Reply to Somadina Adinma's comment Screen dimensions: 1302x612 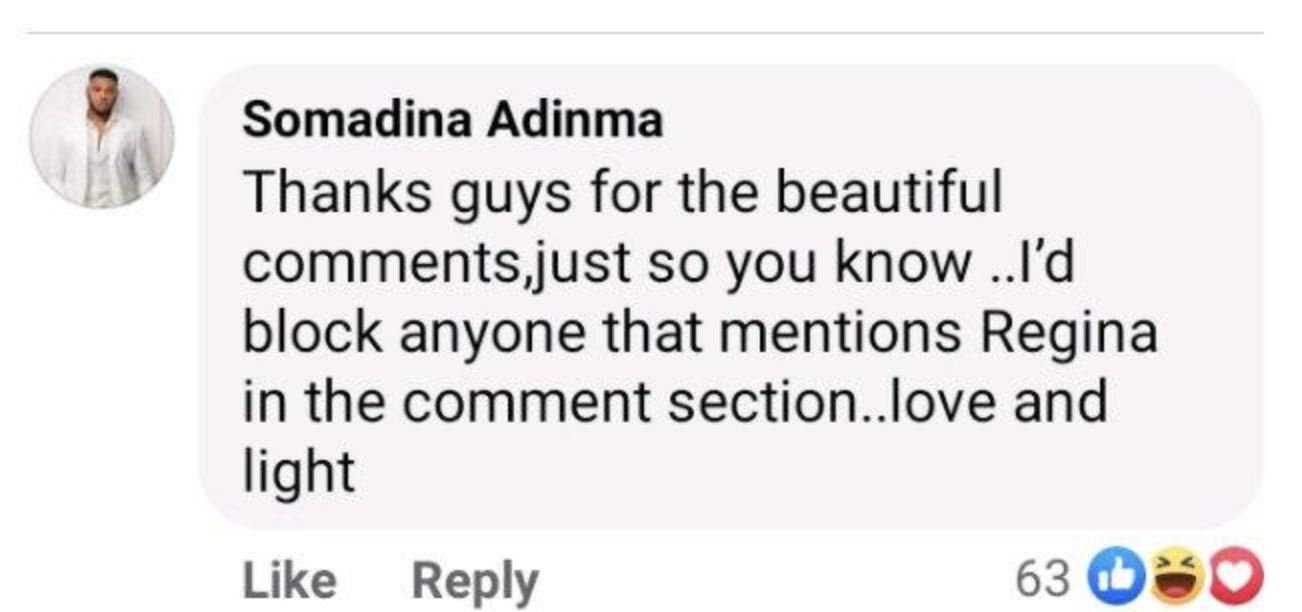point(475,580)
